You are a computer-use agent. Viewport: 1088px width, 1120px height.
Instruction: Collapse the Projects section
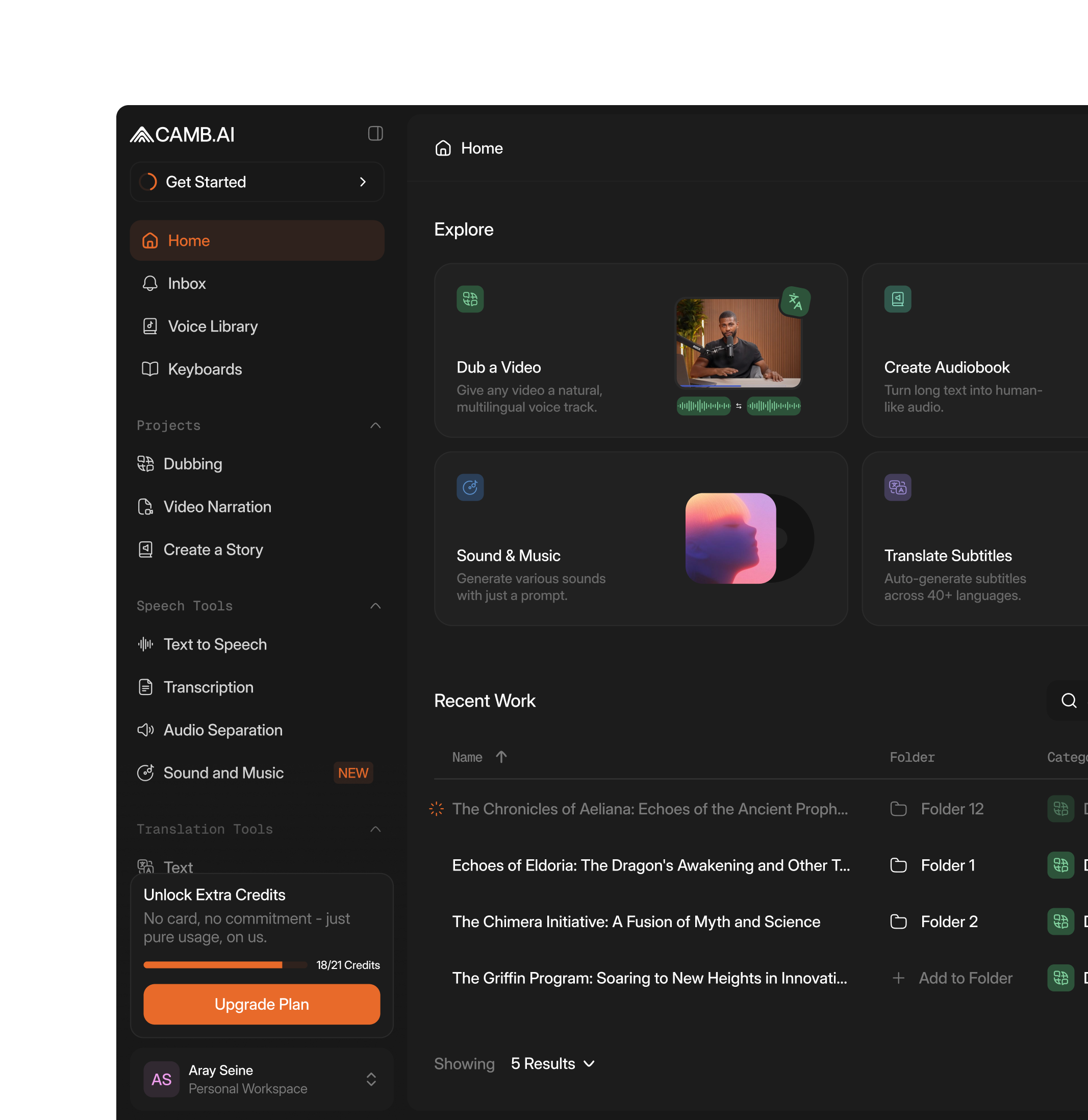tap(375, 426)
